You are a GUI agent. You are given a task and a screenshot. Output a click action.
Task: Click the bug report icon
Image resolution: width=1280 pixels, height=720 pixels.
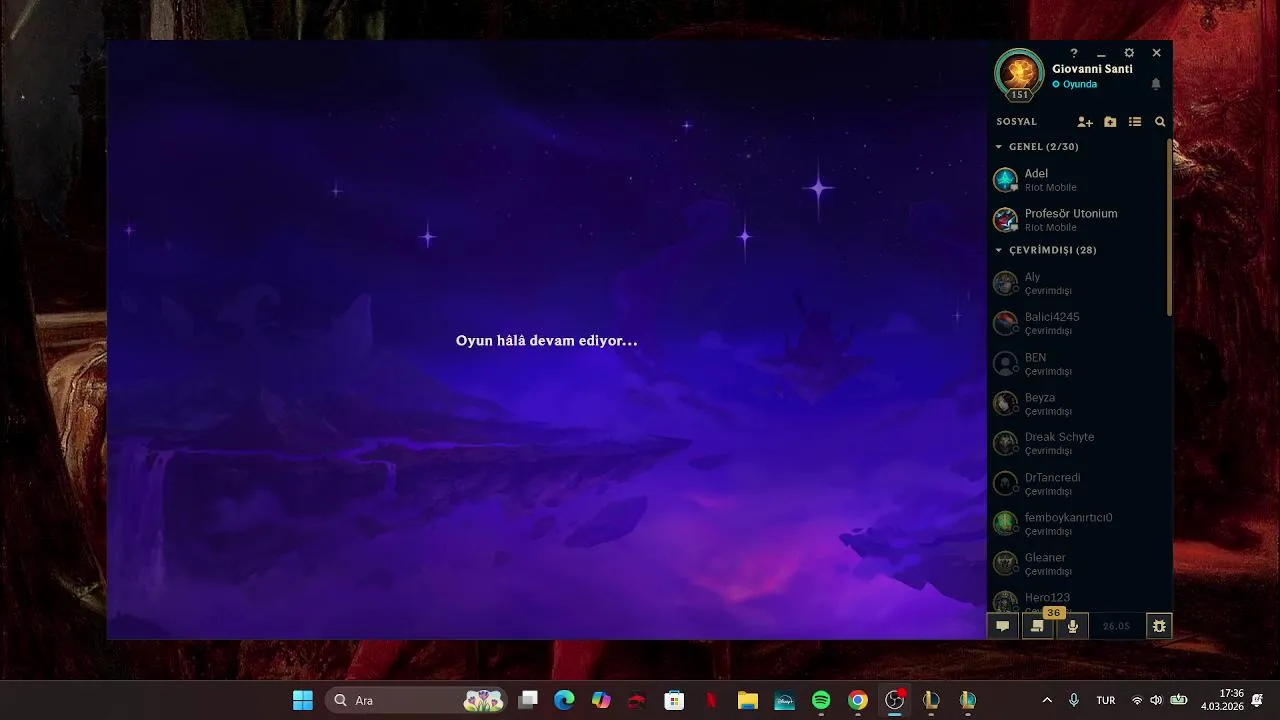pyautogui.click(x=1159, y=626)
